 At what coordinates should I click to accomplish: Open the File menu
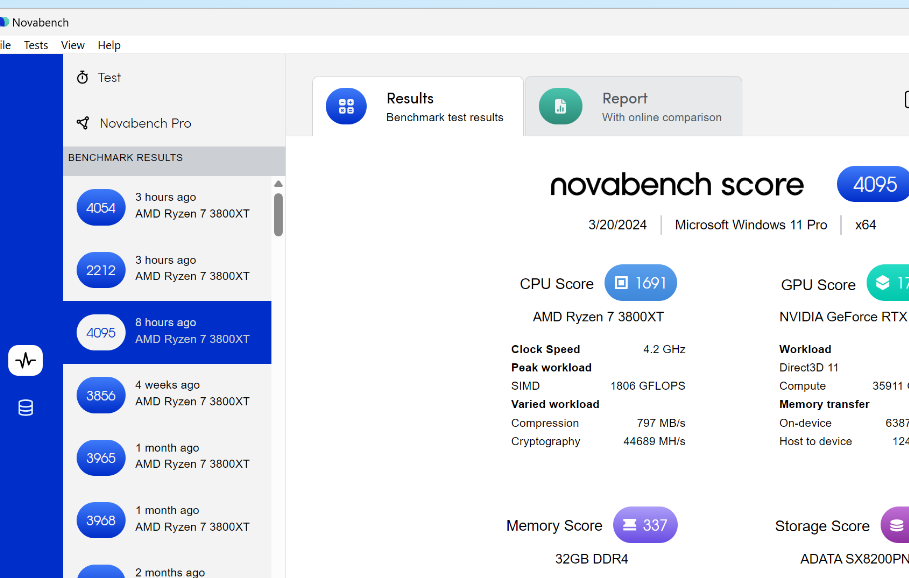tap(4, 44)
